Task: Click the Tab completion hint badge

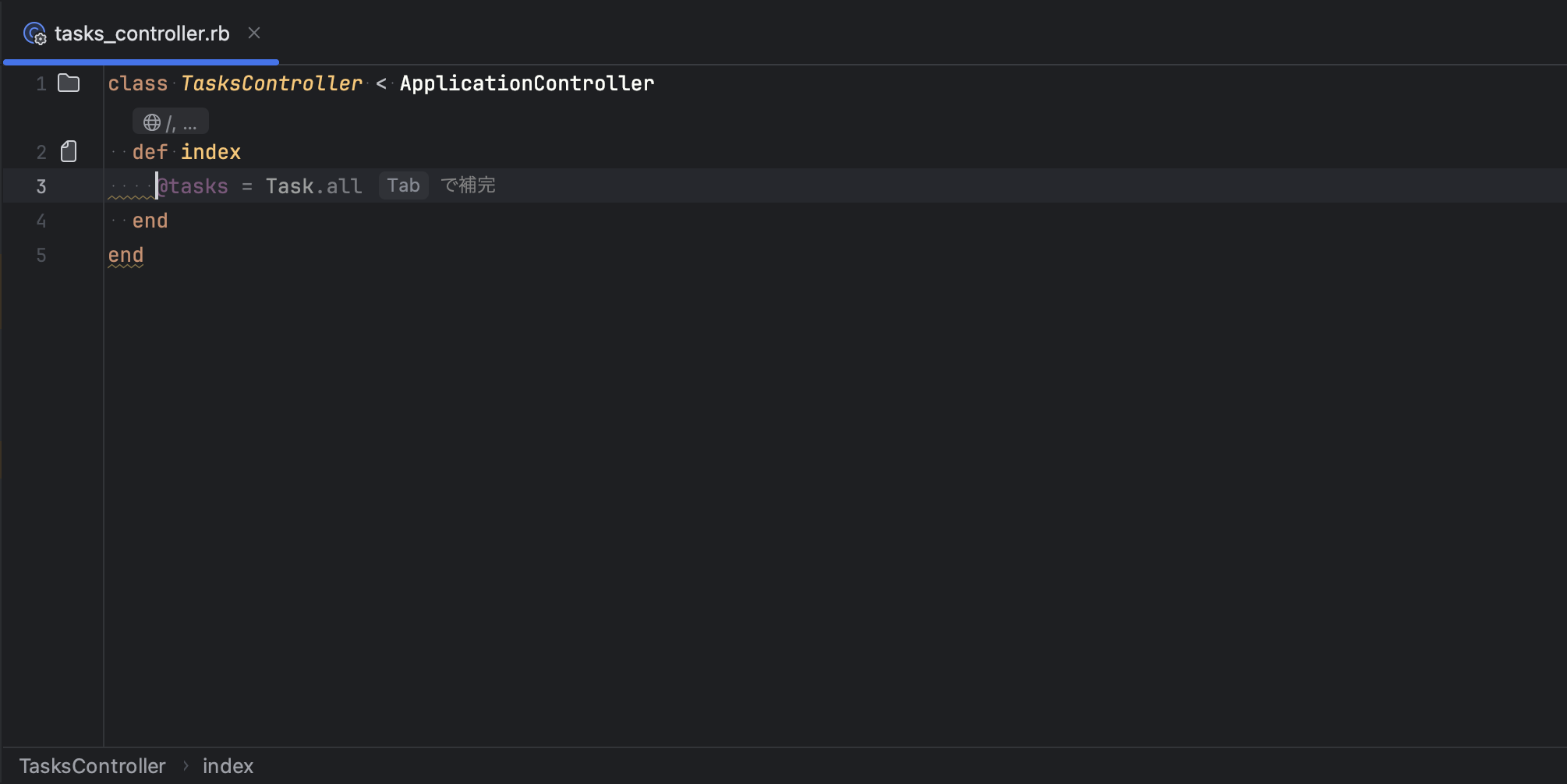Action: point(403,185)
